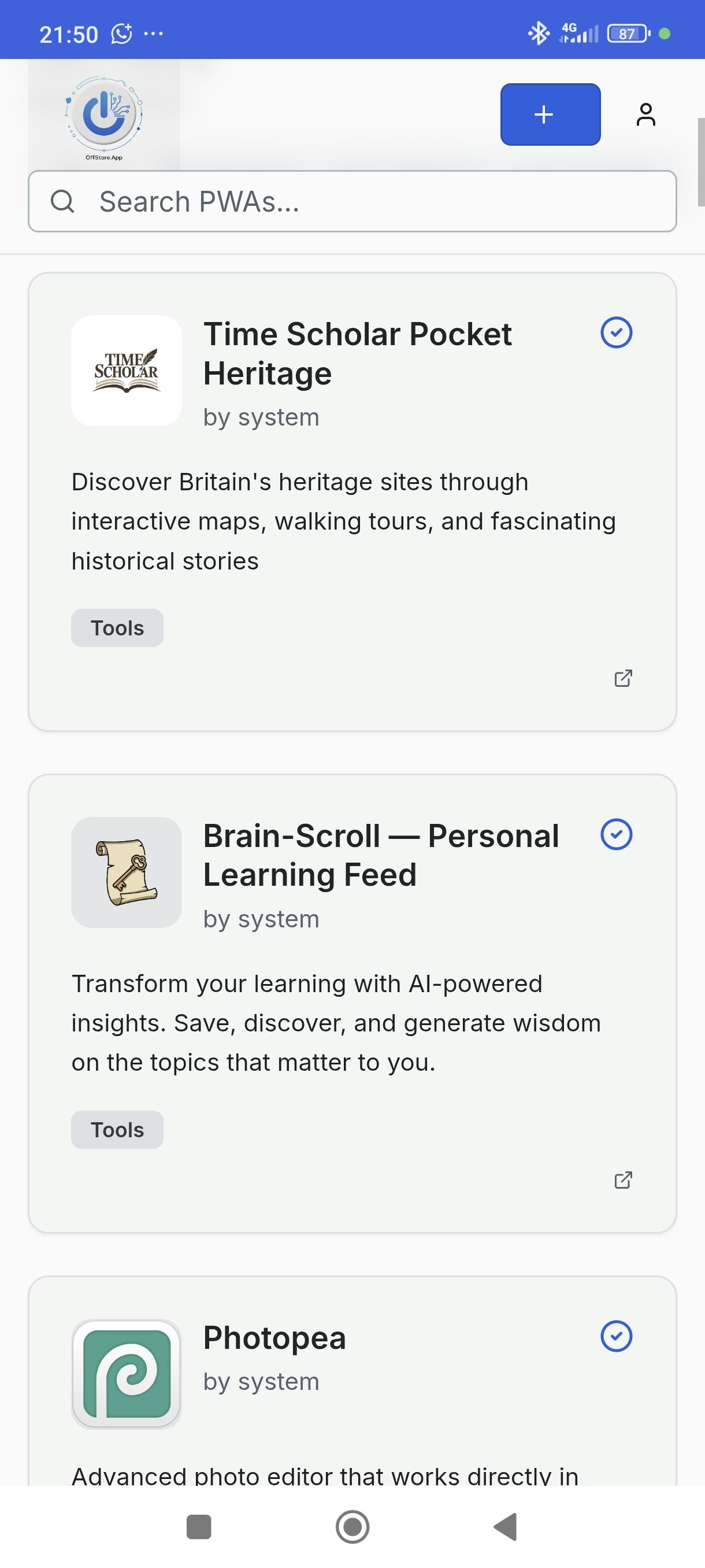Open Time Scholar in external browser
This screenshot has width=705, height=1568.
624,678
